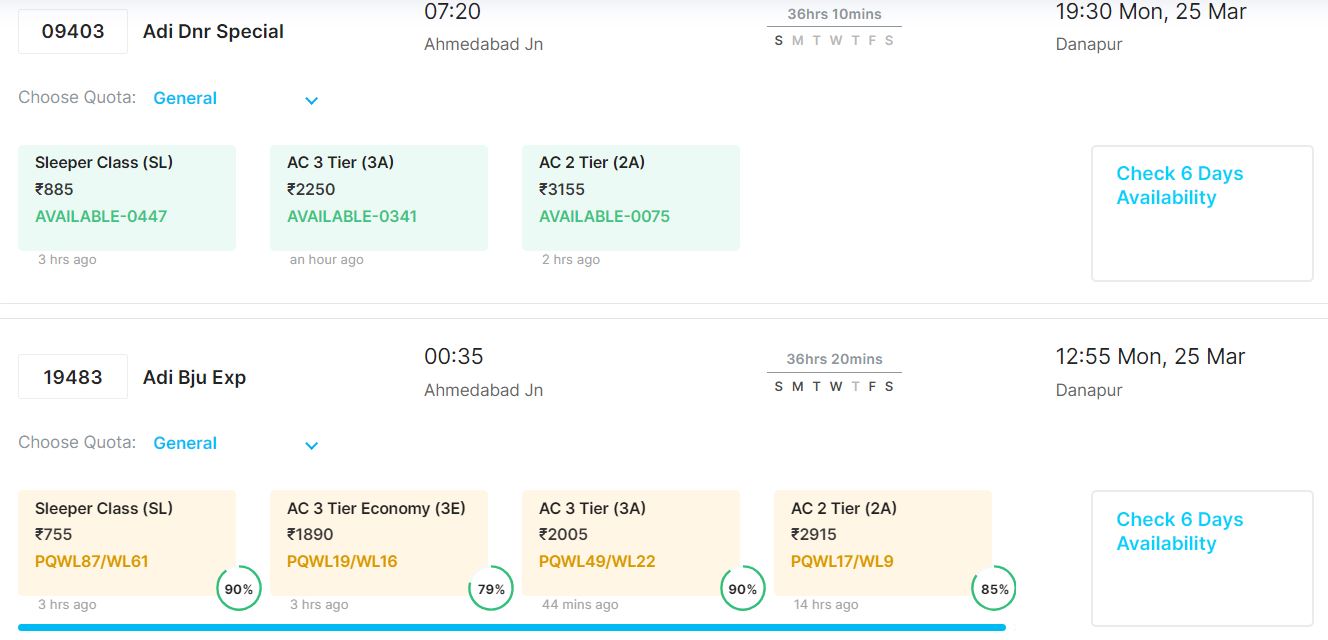
Task: Open the Quota dropdown for Adi Dnr Special
Action: pos(311,100)
